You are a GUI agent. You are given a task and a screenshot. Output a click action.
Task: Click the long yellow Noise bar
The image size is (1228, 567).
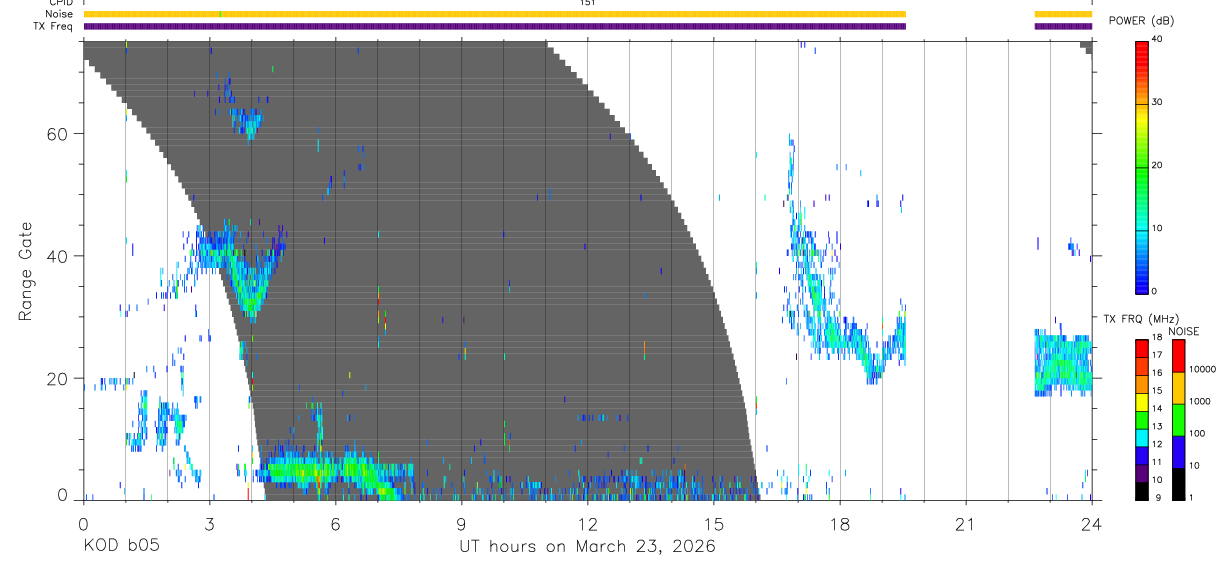494,14
